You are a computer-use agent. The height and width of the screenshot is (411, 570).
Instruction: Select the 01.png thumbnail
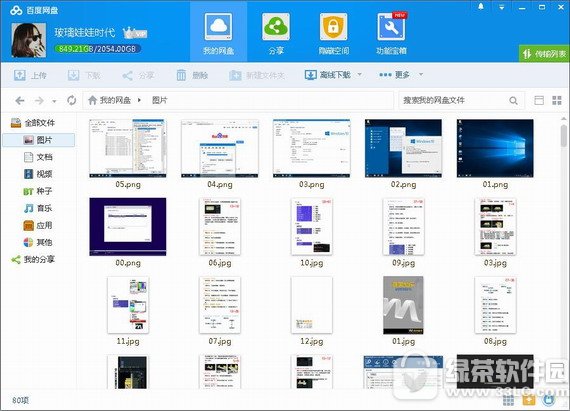[x=495, y=148]
